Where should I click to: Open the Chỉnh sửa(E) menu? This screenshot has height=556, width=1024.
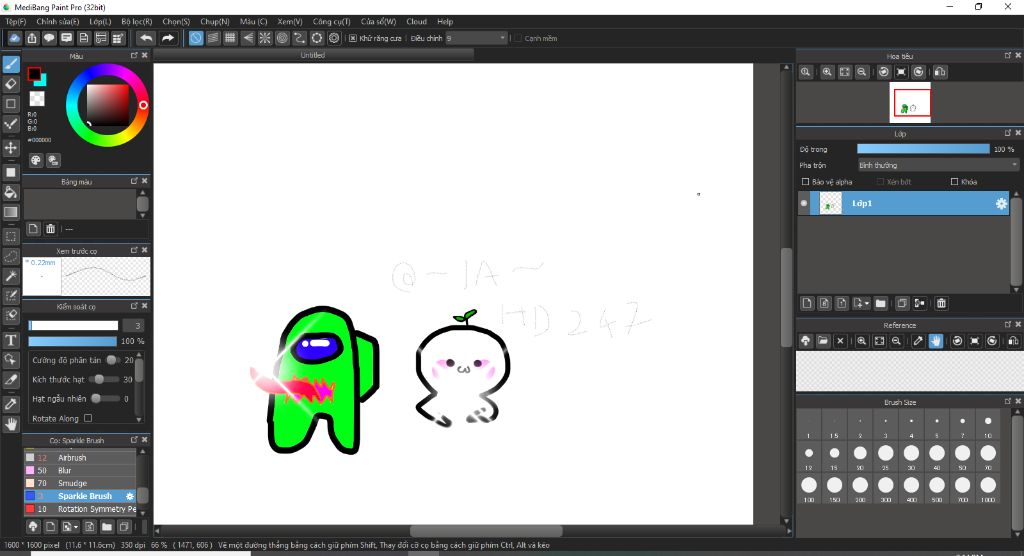[x=57, y=22]
